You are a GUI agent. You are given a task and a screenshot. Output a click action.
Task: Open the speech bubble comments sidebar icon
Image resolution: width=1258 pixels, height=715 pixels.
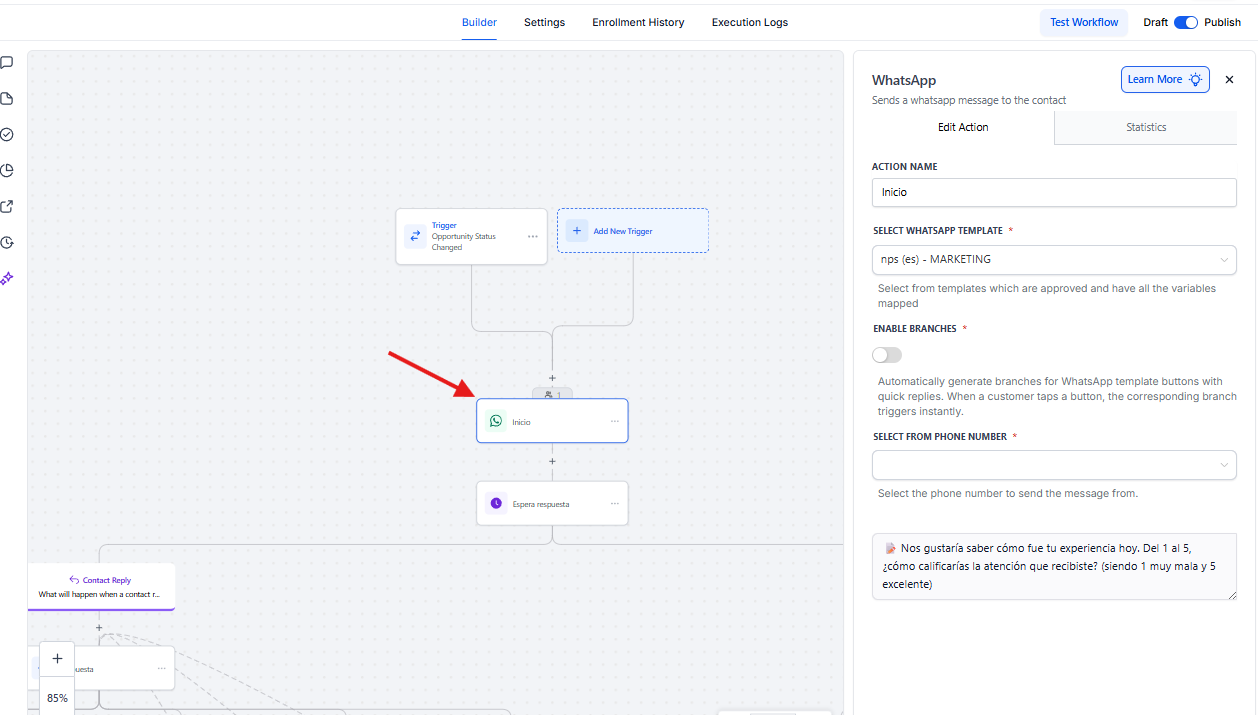[7, 62]
